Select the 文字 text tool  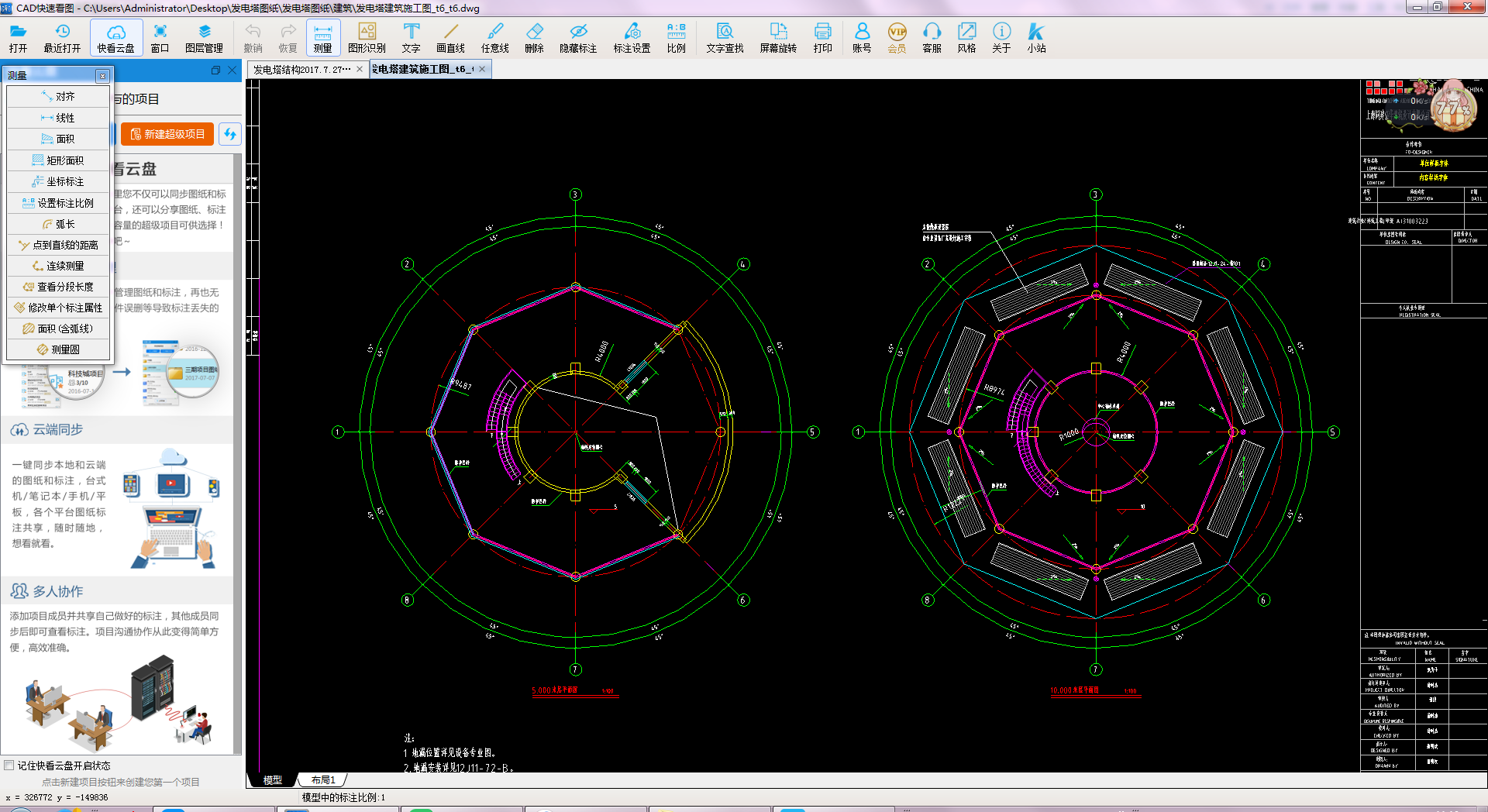point(412,38)
